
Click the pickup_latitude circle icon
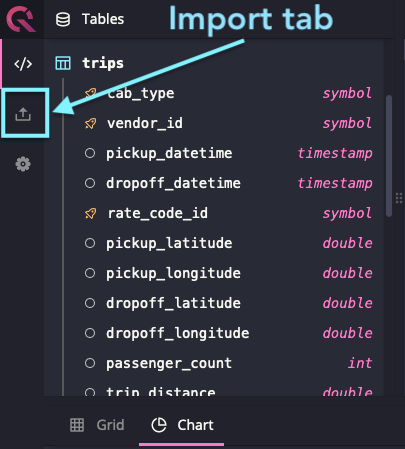tap(90, 243)
